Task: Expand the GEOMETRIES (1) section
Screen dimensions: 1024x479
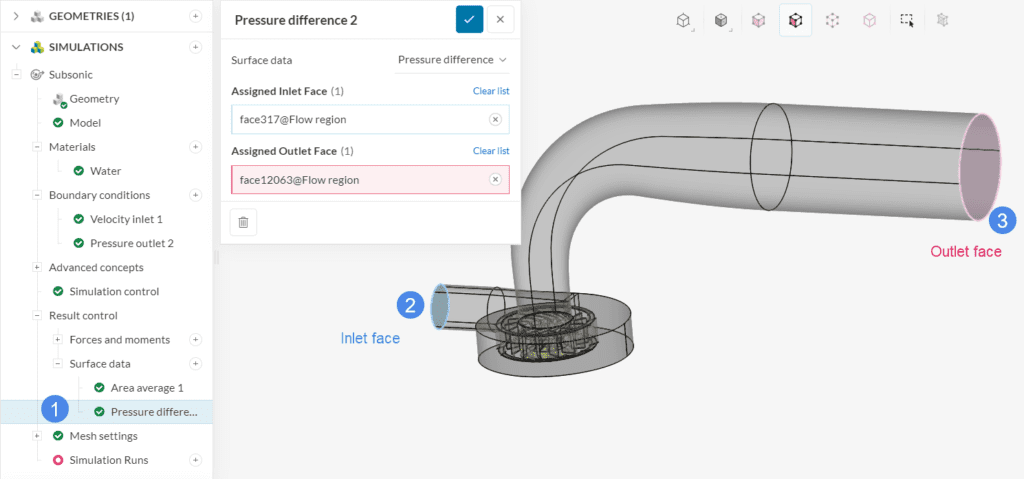Action: tap(16, 16)
